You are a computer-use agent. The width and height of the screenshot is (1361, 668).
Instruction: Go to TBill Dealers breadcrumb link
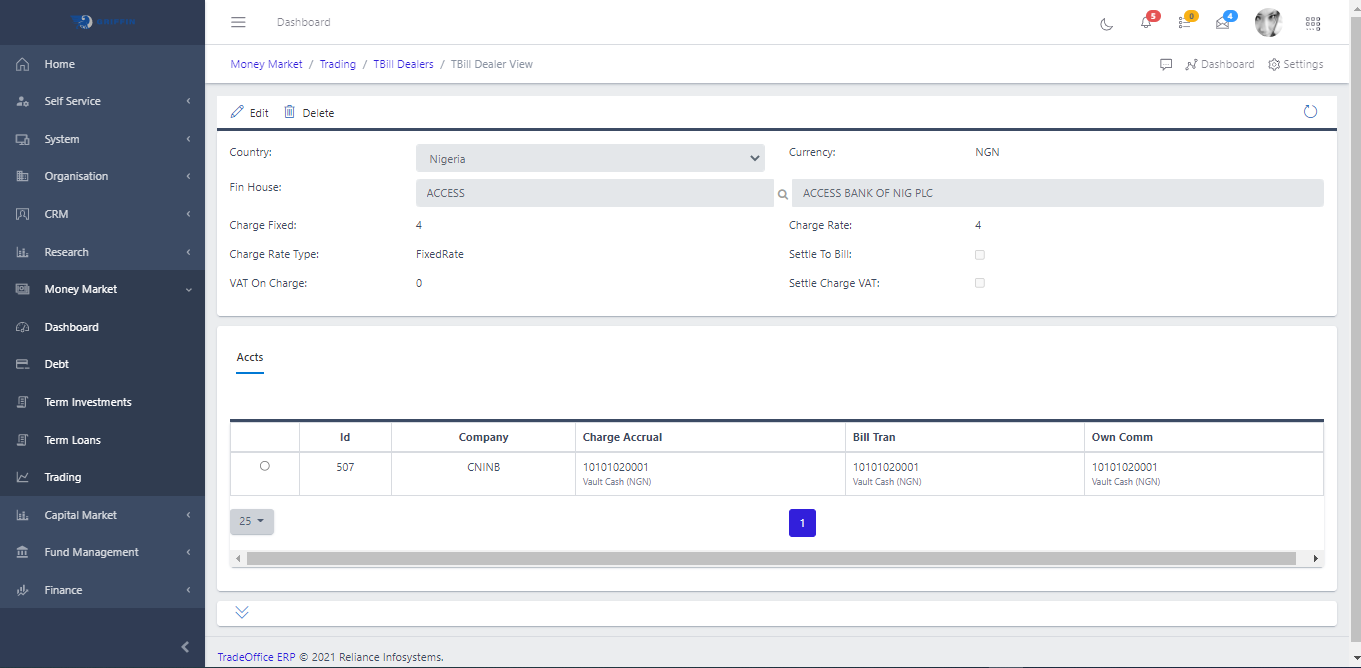pyautogui.click(x=403, y=64)
